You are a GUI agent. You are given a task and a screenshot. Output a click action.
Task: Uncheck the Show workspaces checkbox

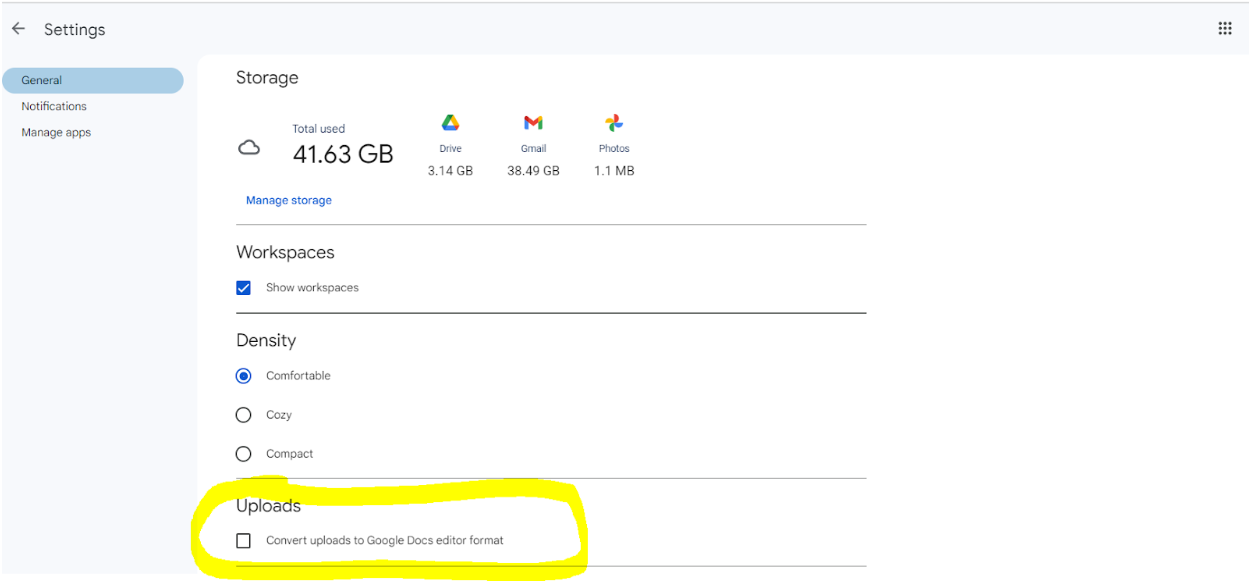tap(243, 288)
